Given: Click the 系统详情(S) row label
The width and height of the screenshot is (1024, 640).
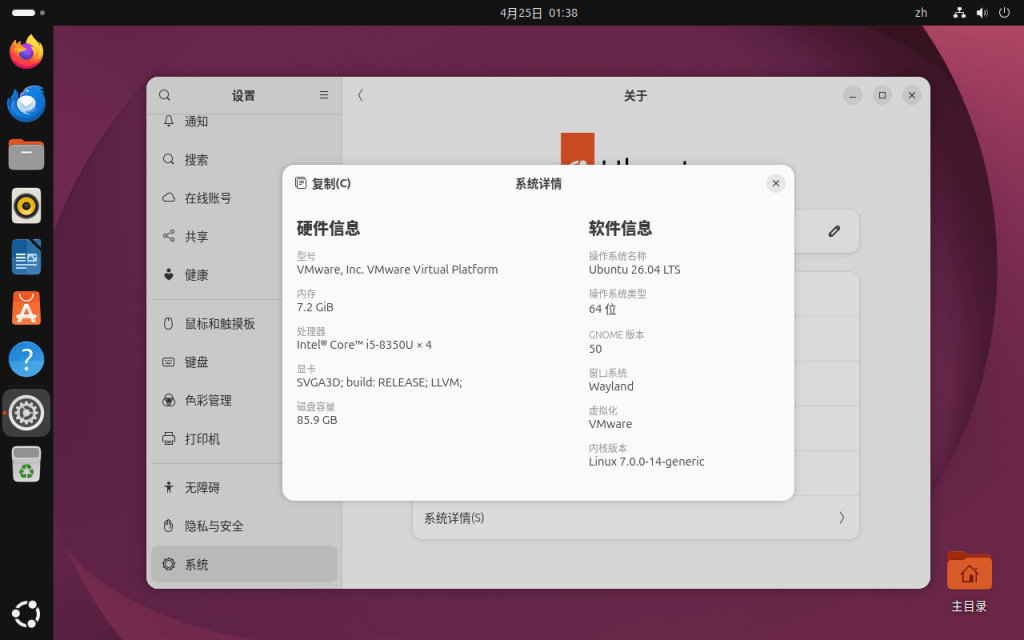Looking at the screenshot, I should [454, 518].
